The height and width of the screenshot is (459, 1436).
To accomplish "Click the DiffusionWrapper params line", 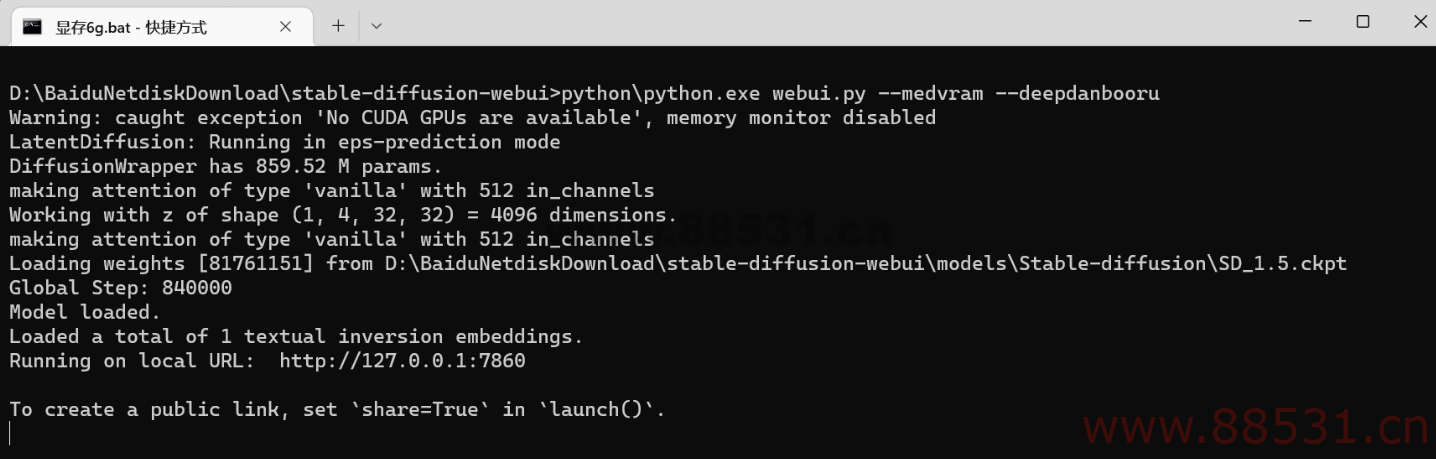I will point(225,167).
